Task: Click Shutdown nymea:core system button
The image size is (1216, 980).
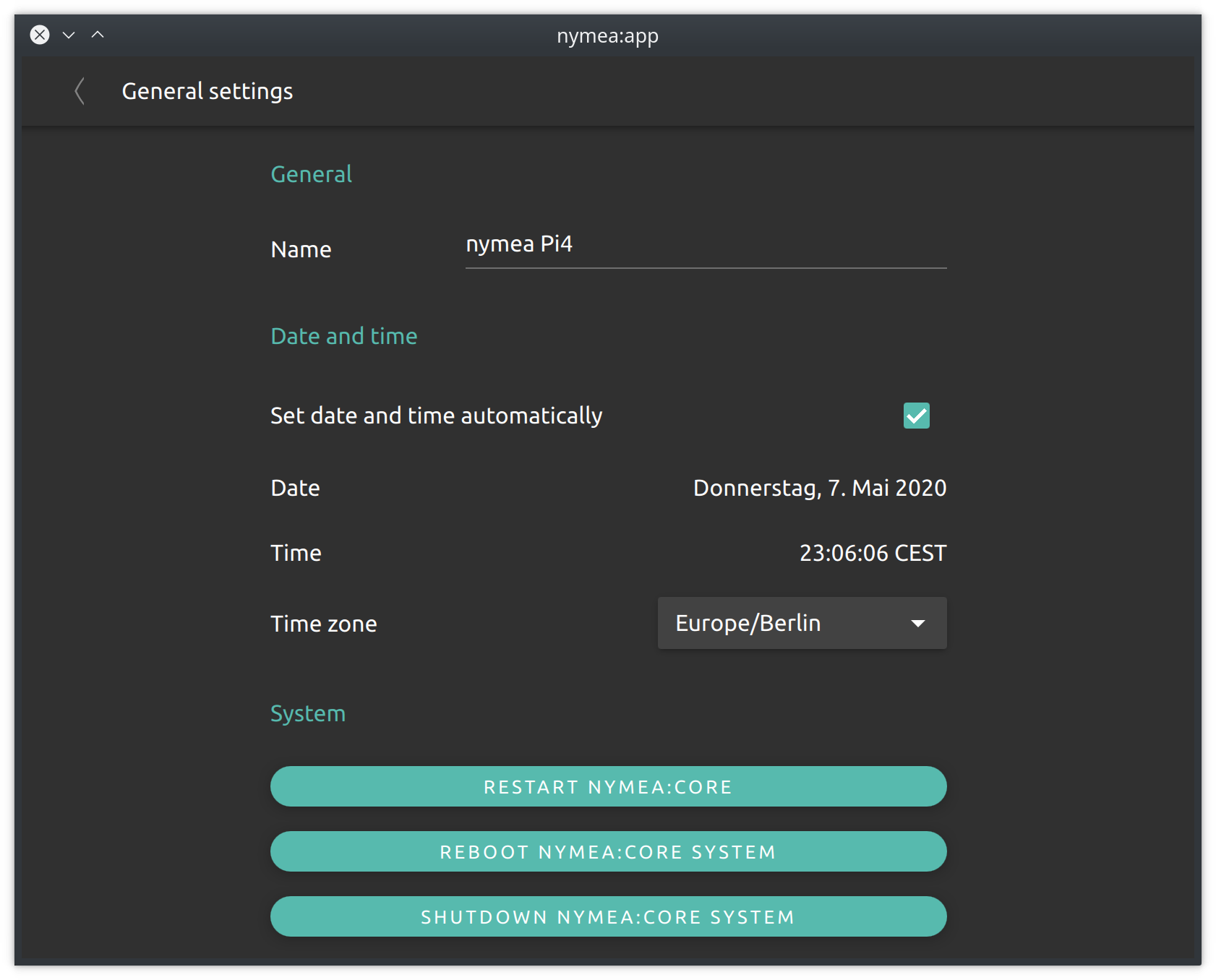Action: (x=608, y=916)
